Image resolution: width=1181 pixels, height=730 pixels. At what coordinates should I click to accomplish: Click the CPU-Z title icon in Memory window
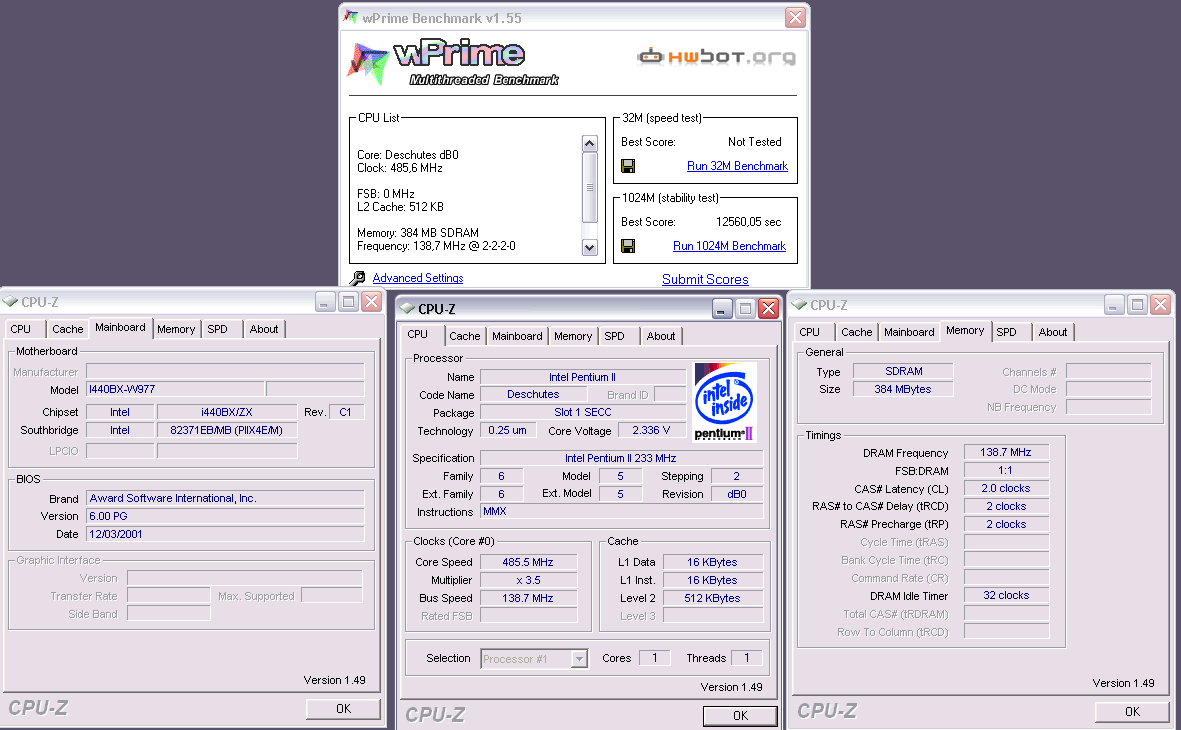pyautogui.click(x=799, y=304)
